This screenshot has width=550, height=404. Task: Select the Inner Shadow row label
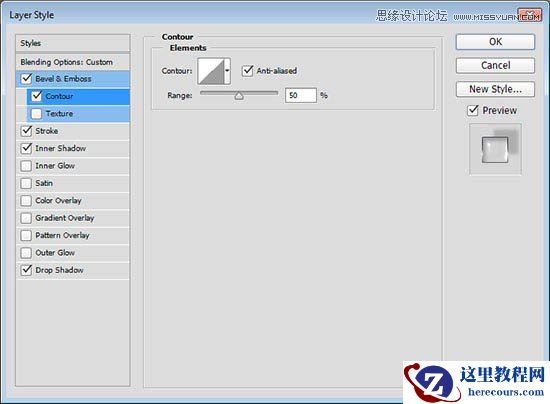(x=60, y=148)
